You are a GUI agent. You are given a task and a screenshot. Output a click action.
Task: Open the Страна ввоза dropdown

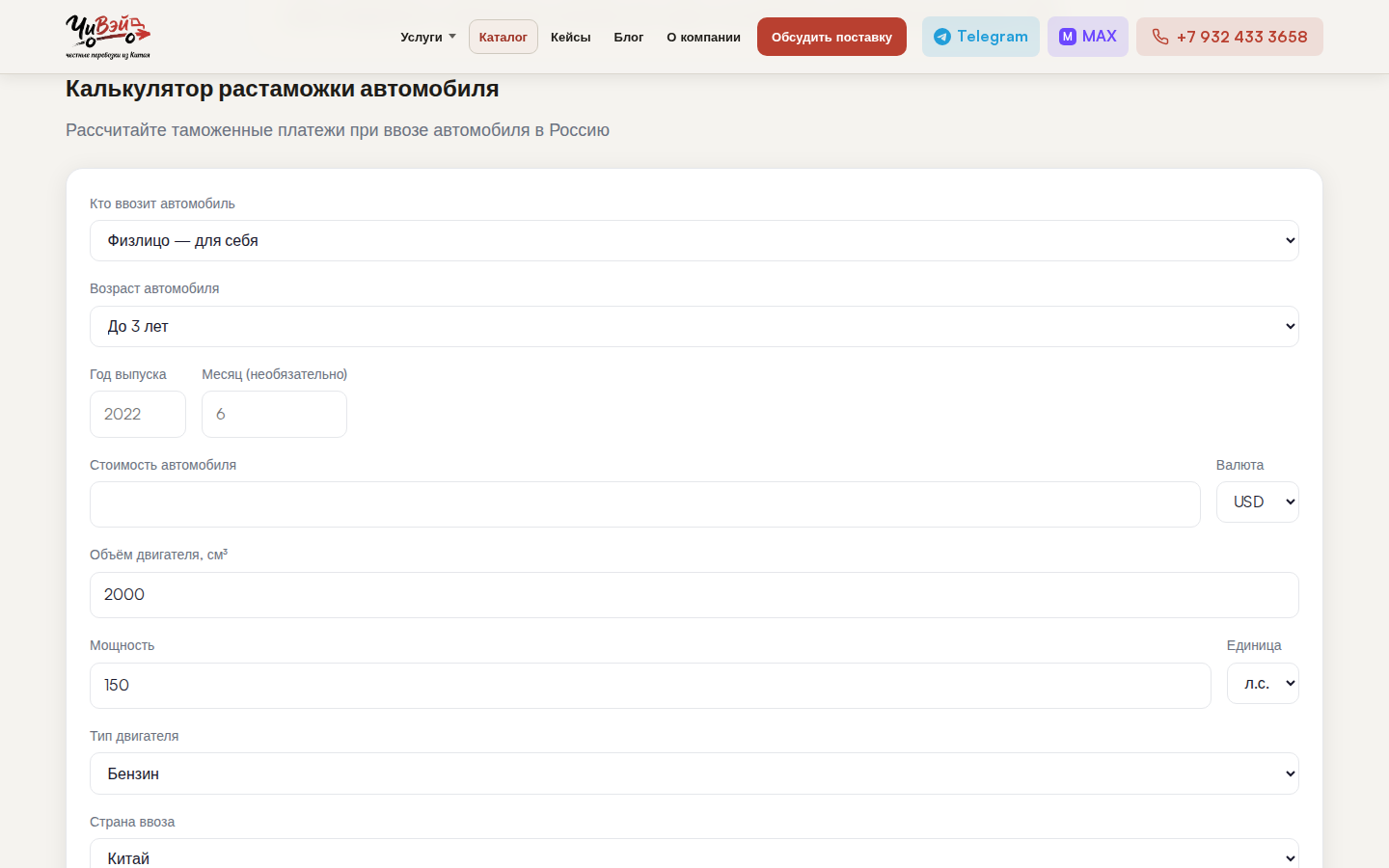pos(694,854)
